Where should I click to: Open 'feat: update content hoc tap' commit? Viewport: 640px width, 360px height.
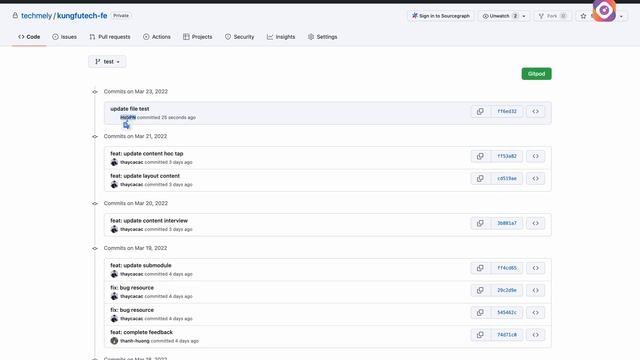[147, 153]
